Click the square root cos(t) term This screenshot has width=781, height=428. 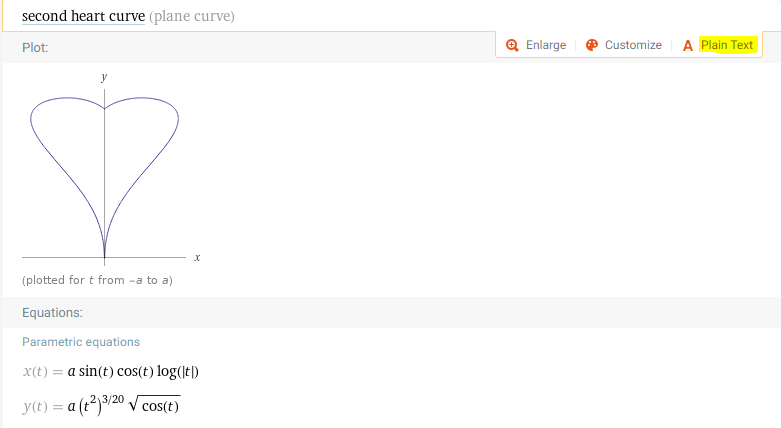coord(157,404)
